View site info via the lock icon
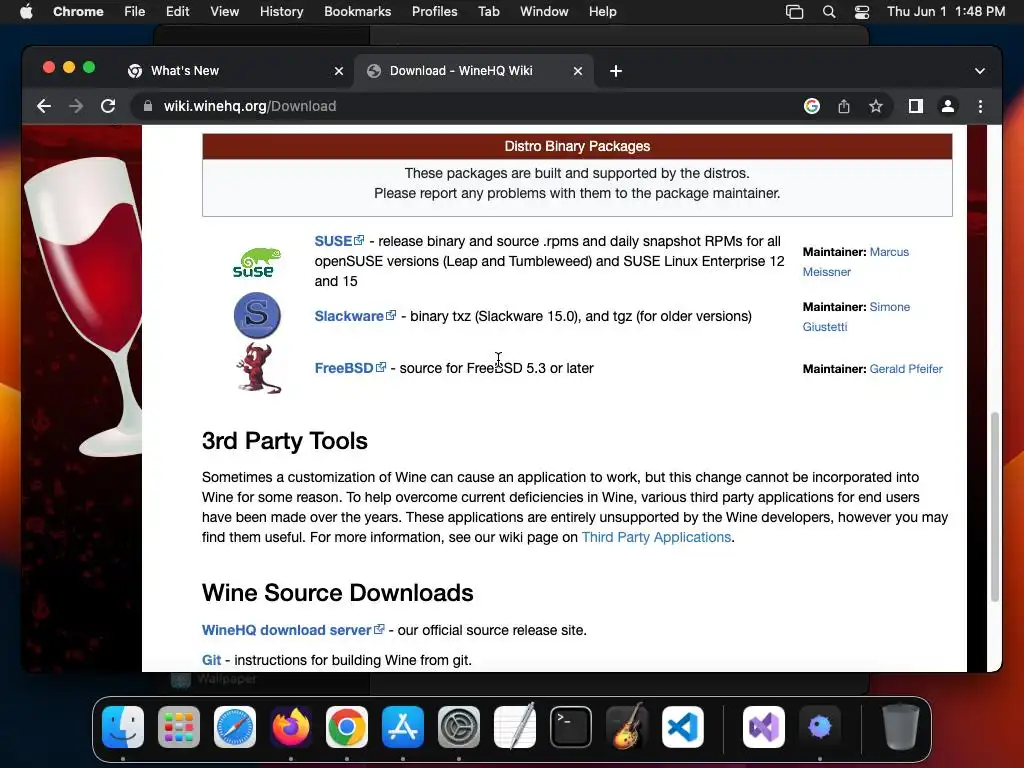 click(148, 106)
